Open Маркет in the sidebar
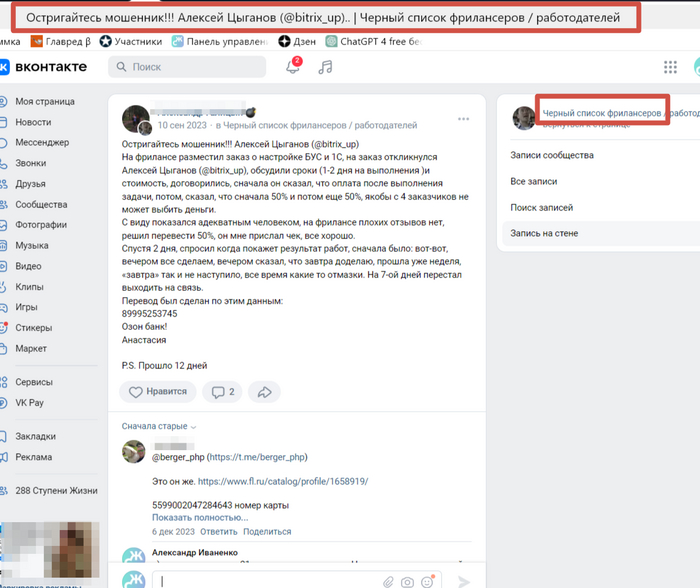Image resolution: width=700 pixels, height=588 pixels. pyautogui.click(x=31, y=348)
